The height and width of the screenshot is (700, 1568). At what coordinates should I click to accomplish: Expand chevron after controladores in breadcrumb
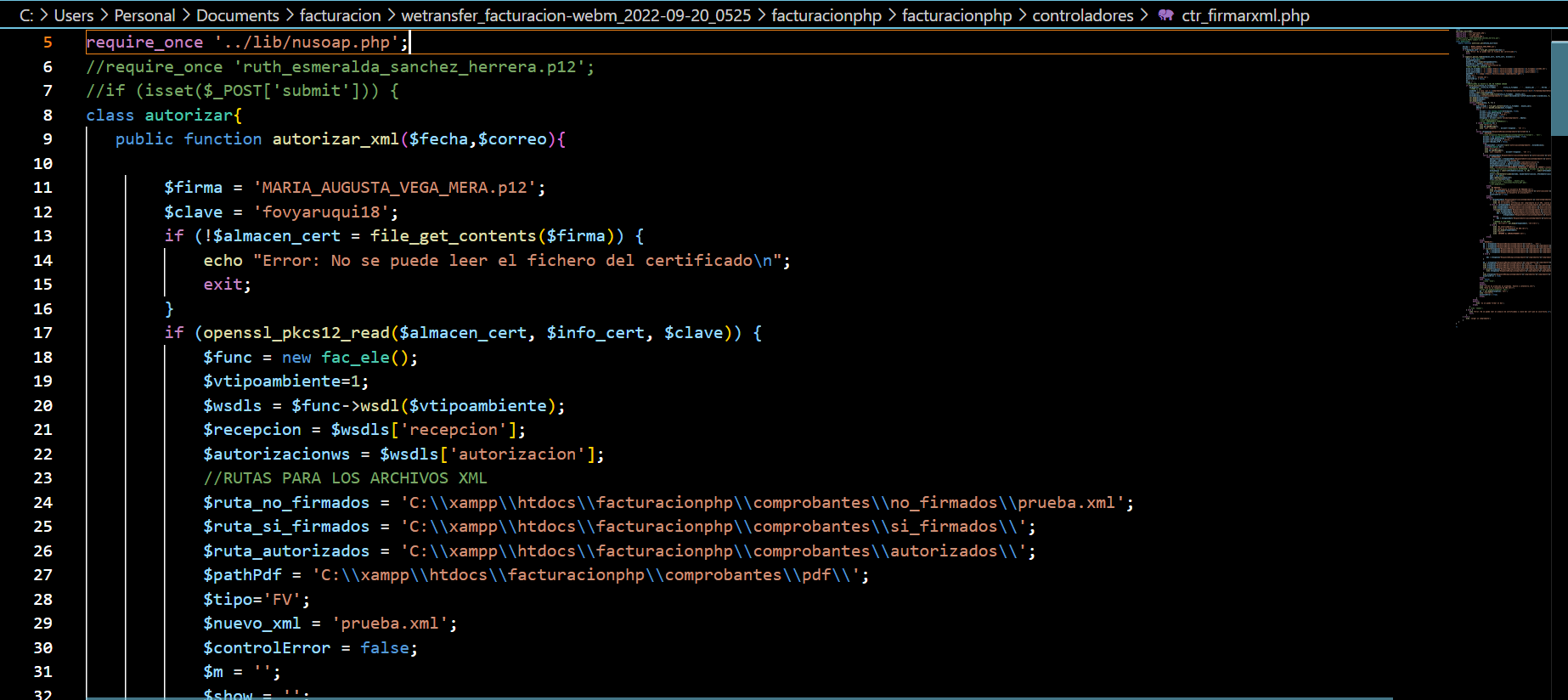coord(1144,15)
